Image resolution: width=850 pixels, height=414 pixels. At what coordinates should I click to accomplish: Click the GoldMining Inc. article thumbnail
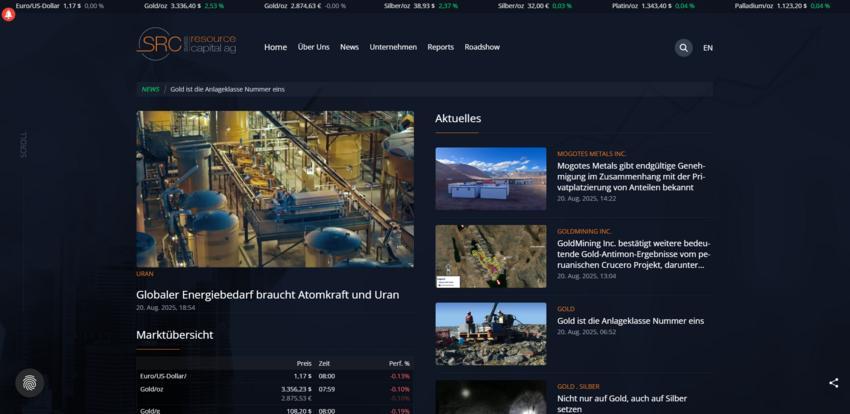click(x=490, y=256)
